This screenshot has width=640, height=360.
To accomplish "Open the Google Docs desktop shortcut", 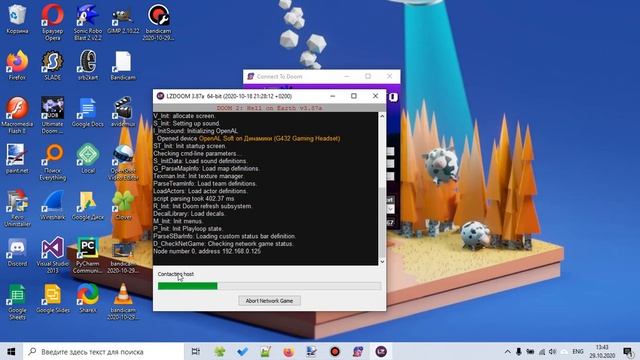I will [88, 112].
